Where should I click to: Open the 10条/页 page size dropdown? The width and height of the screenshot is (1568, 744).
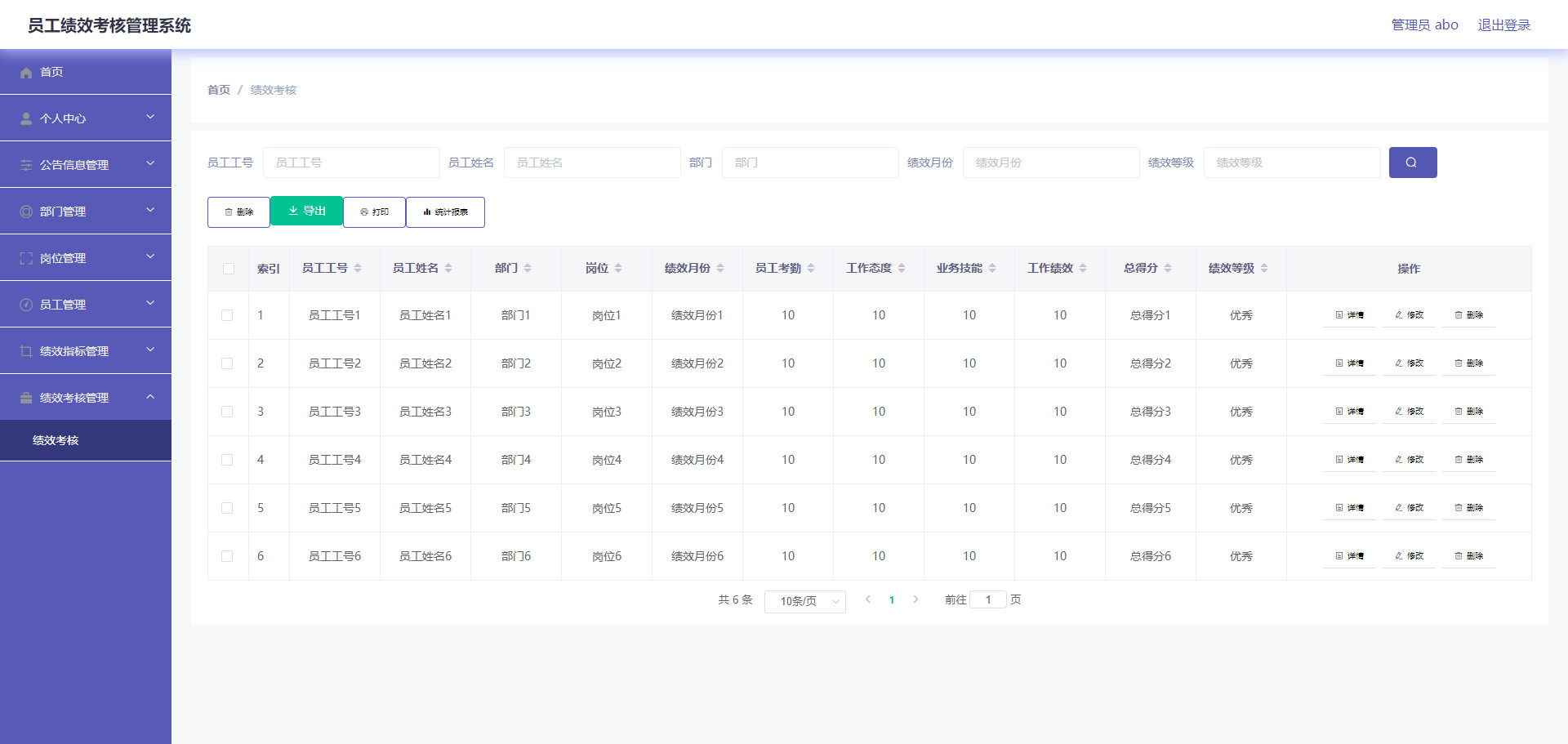pos(804,601)
